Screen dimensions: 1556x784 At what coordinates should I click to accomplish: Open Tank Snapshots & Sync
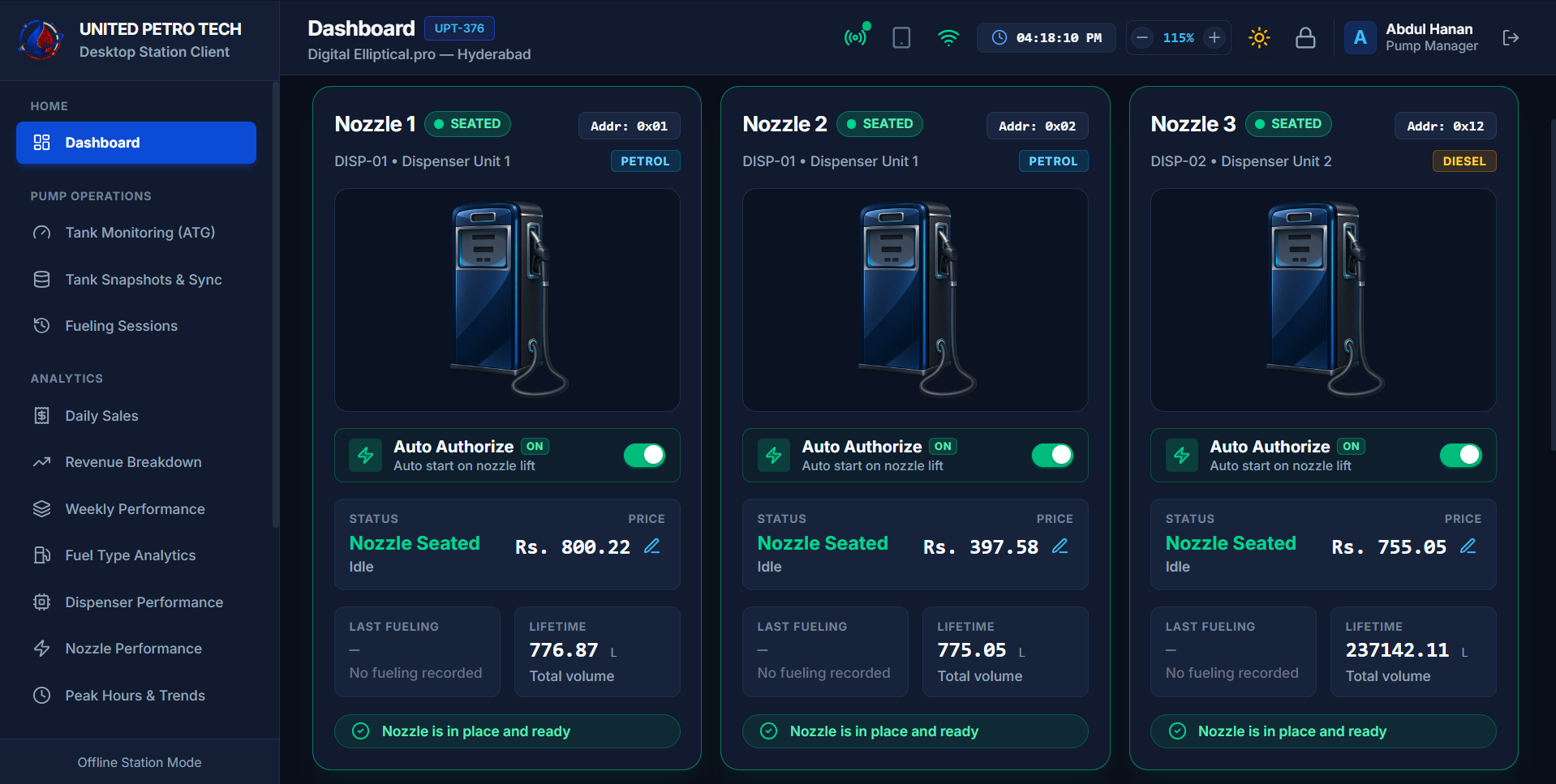point(136,280)
